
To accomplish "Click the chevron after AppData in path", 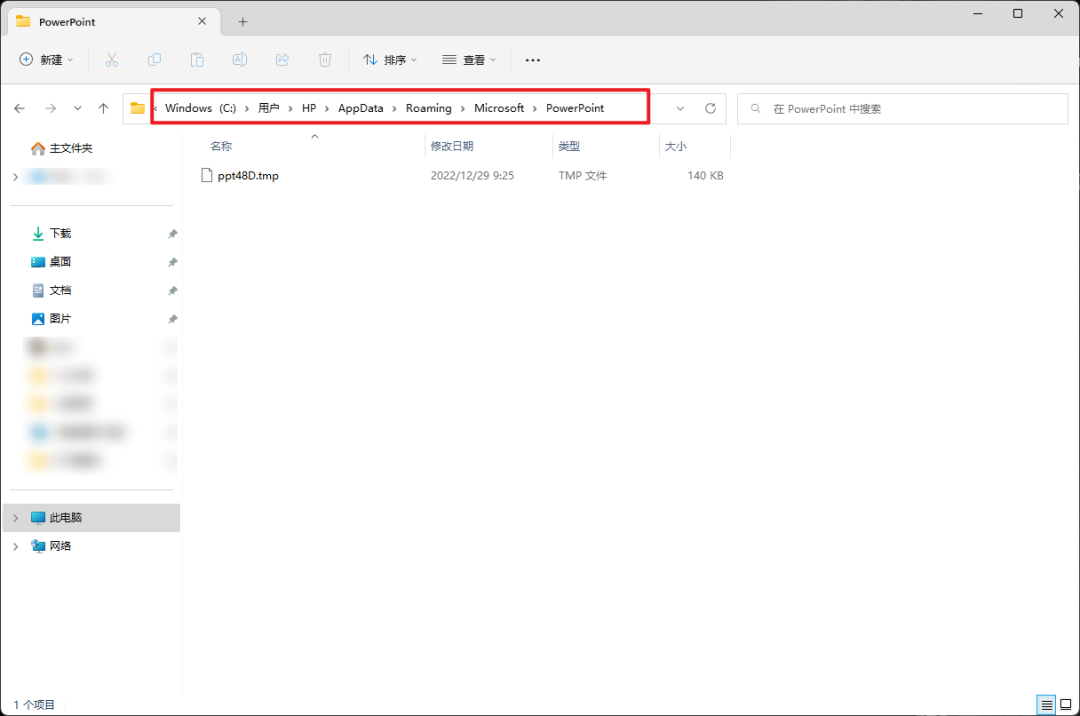I will [394, 108].
